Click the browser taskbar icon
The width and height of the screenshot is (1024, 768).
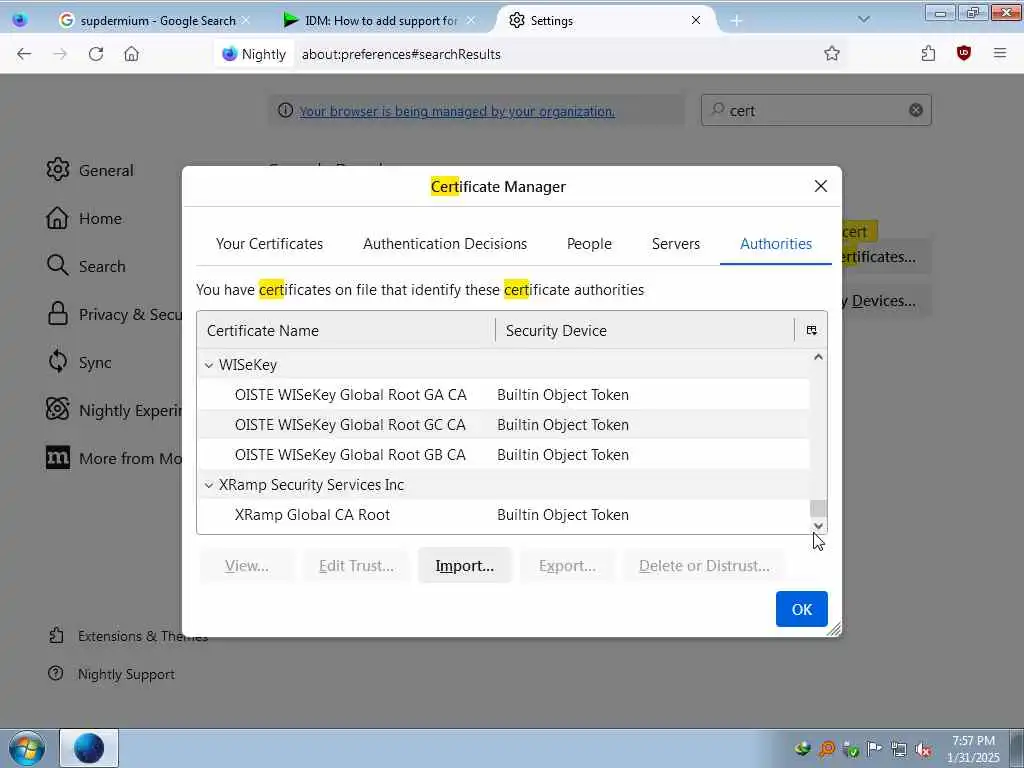coord(89,748)
